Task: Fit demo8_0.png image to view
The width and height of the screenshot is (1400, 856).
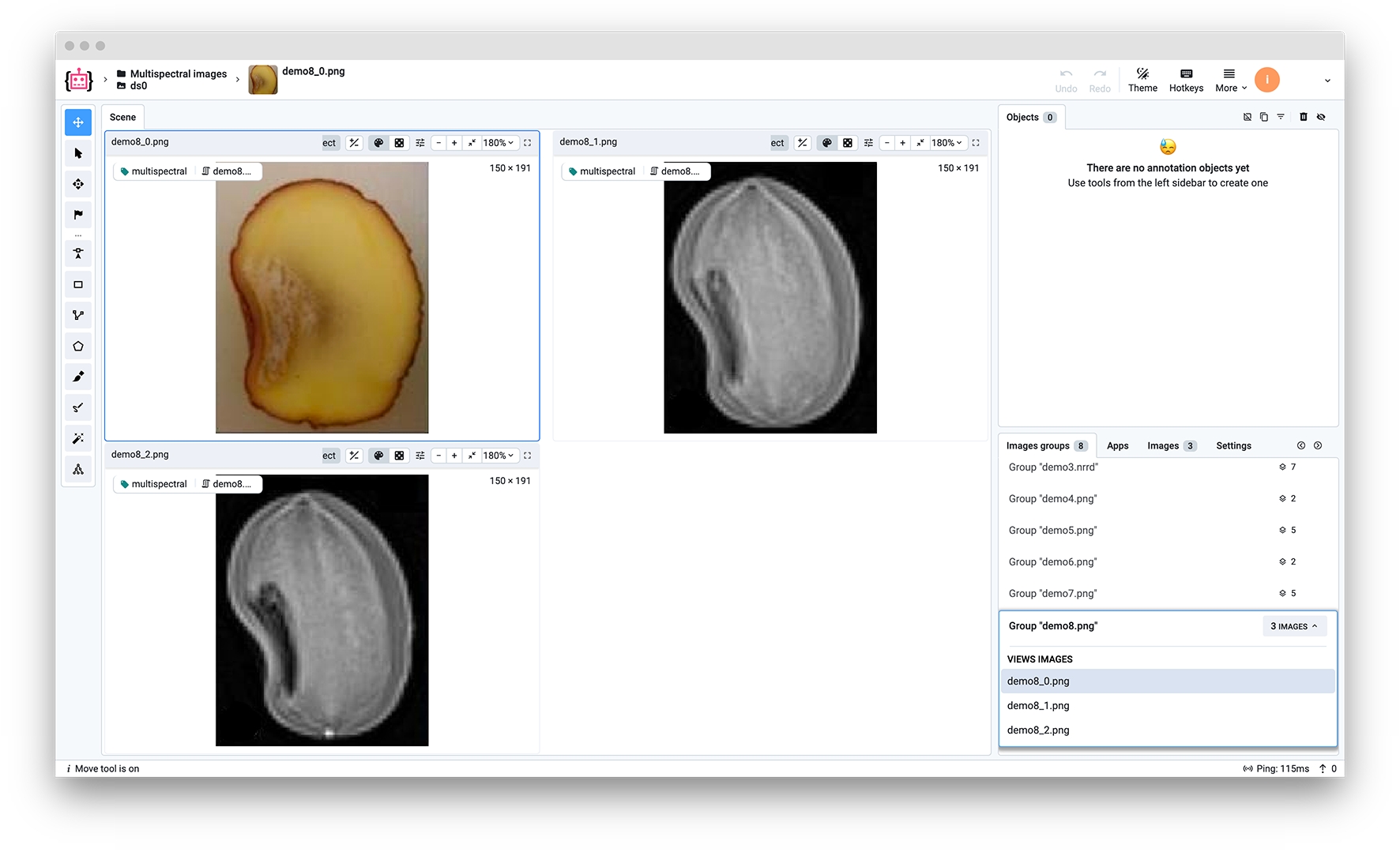Action: click(x=472, y=143)
